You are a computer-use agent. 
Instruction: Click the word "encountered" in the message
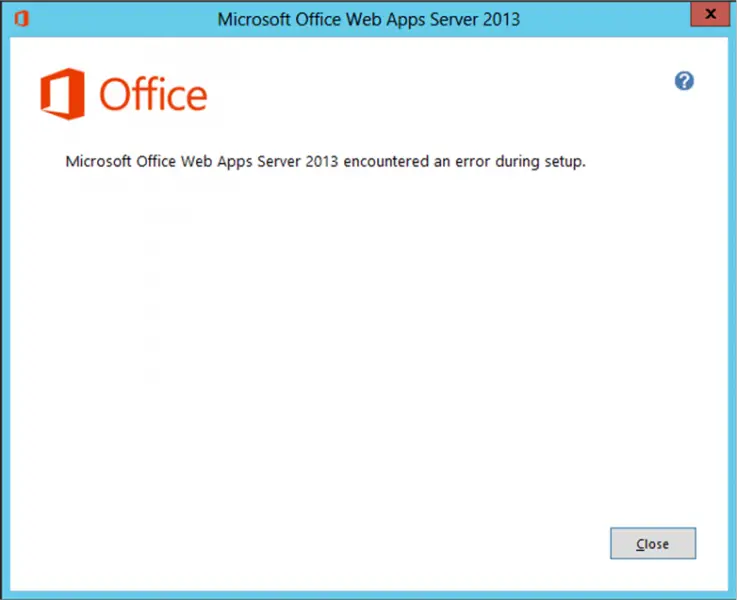[386, 161]
